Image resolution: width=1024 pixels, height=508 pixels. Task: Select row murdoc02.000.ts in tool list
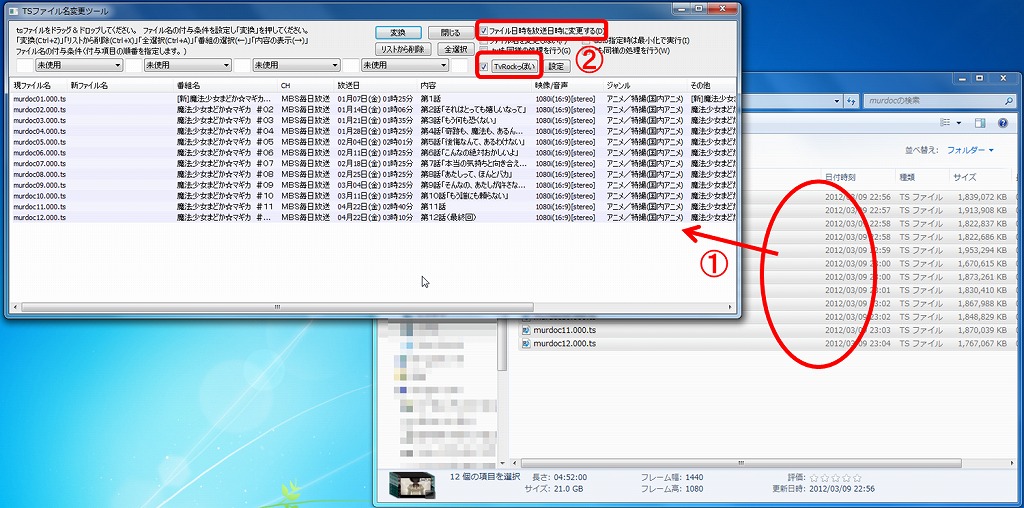(x=374, y=110)
